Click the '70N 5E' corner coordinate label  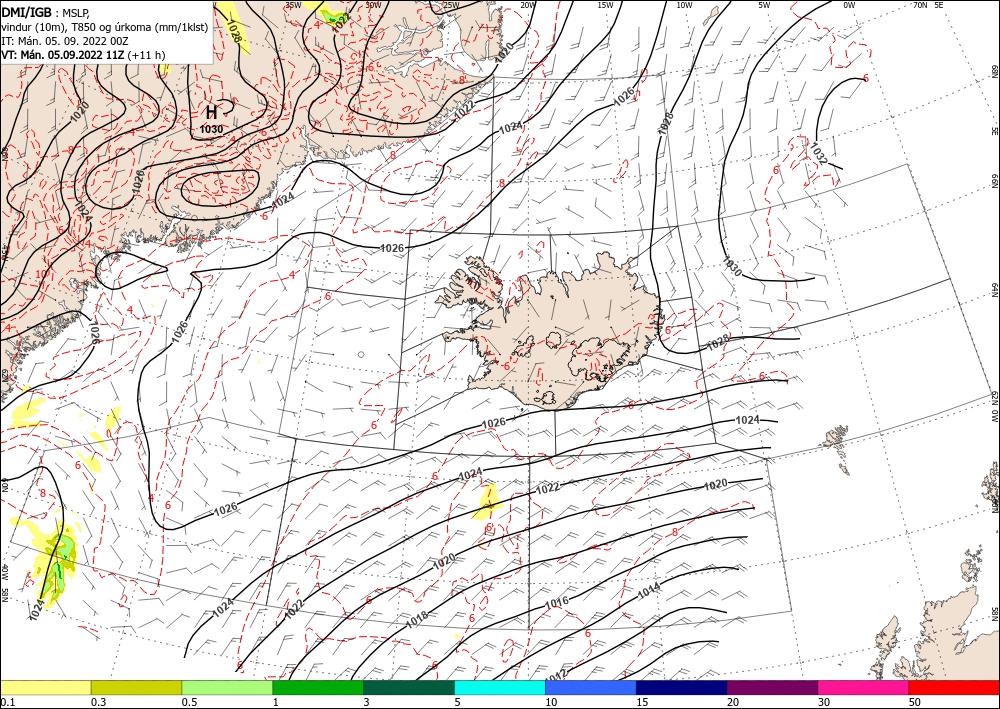928,5
